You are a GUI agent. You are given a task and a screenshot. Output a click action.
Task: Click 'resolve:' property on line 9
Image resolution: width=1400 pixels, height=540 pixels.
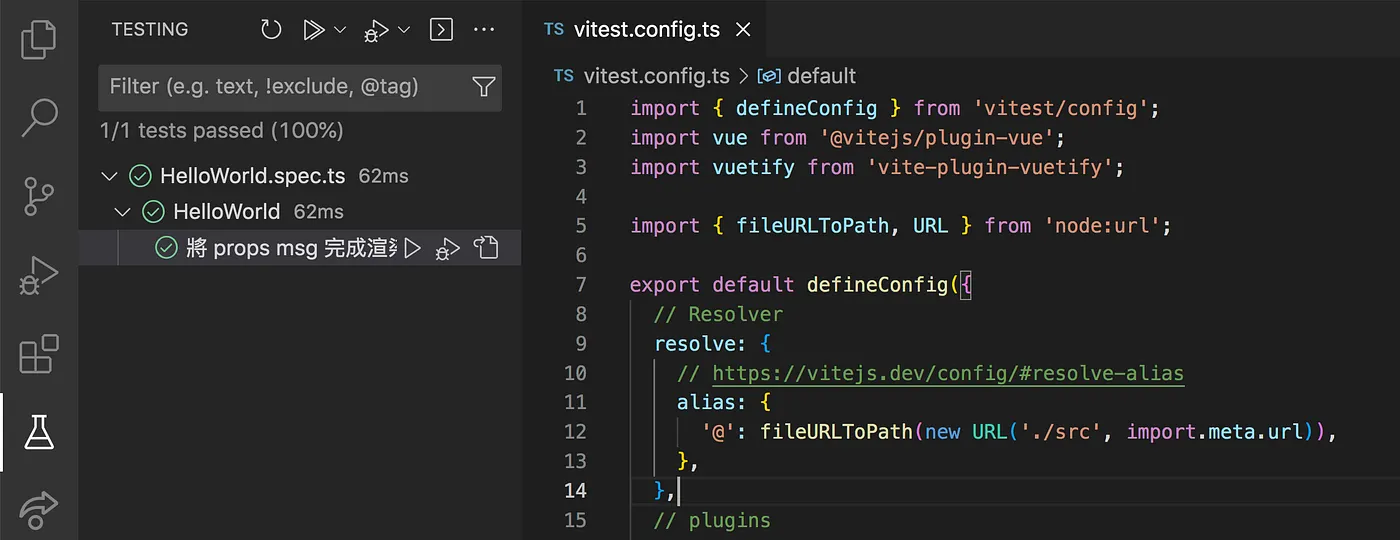[x=700, y=344]
